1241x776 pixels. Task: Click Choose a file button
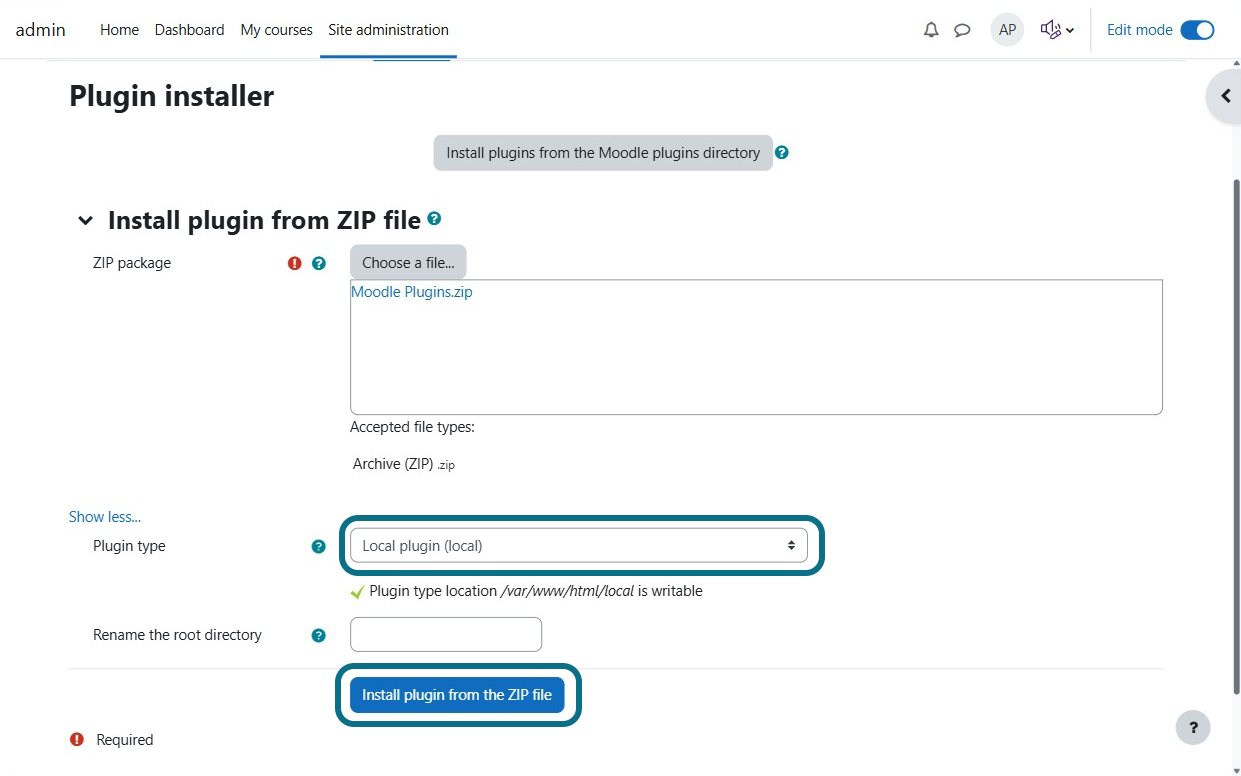408,263
